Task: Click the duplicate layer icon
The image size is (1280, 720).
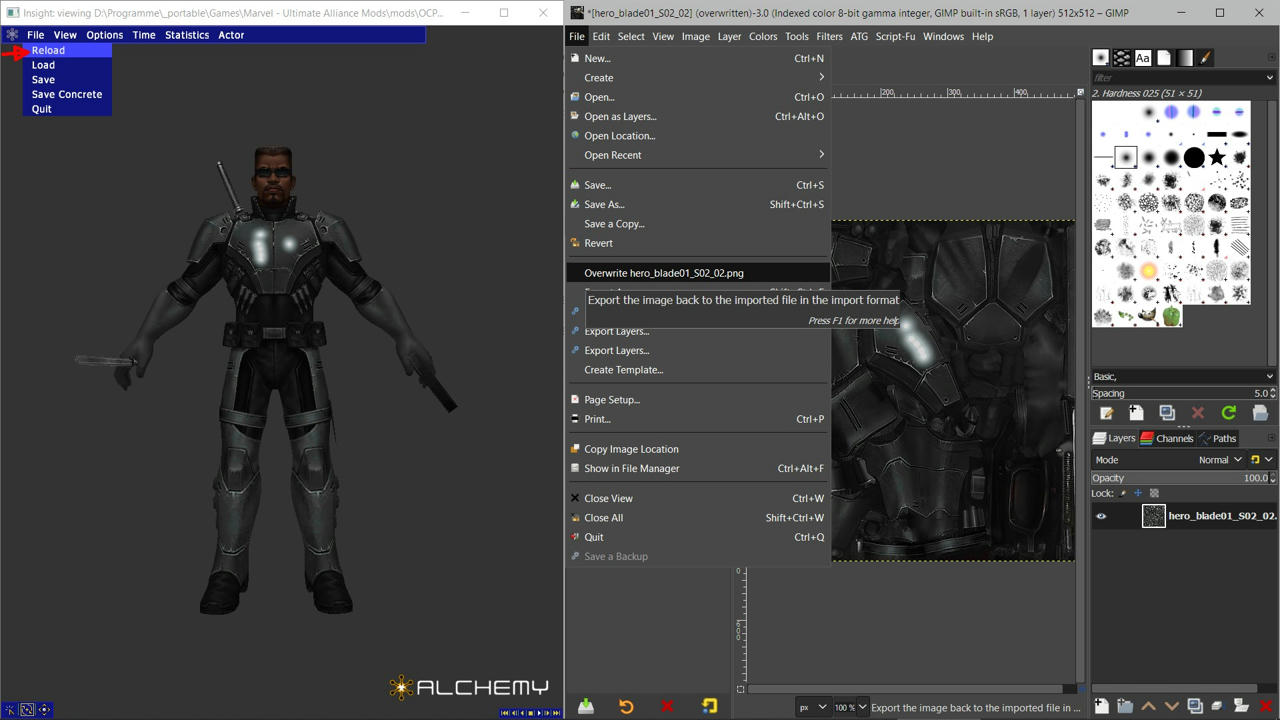Action: 1195,707
